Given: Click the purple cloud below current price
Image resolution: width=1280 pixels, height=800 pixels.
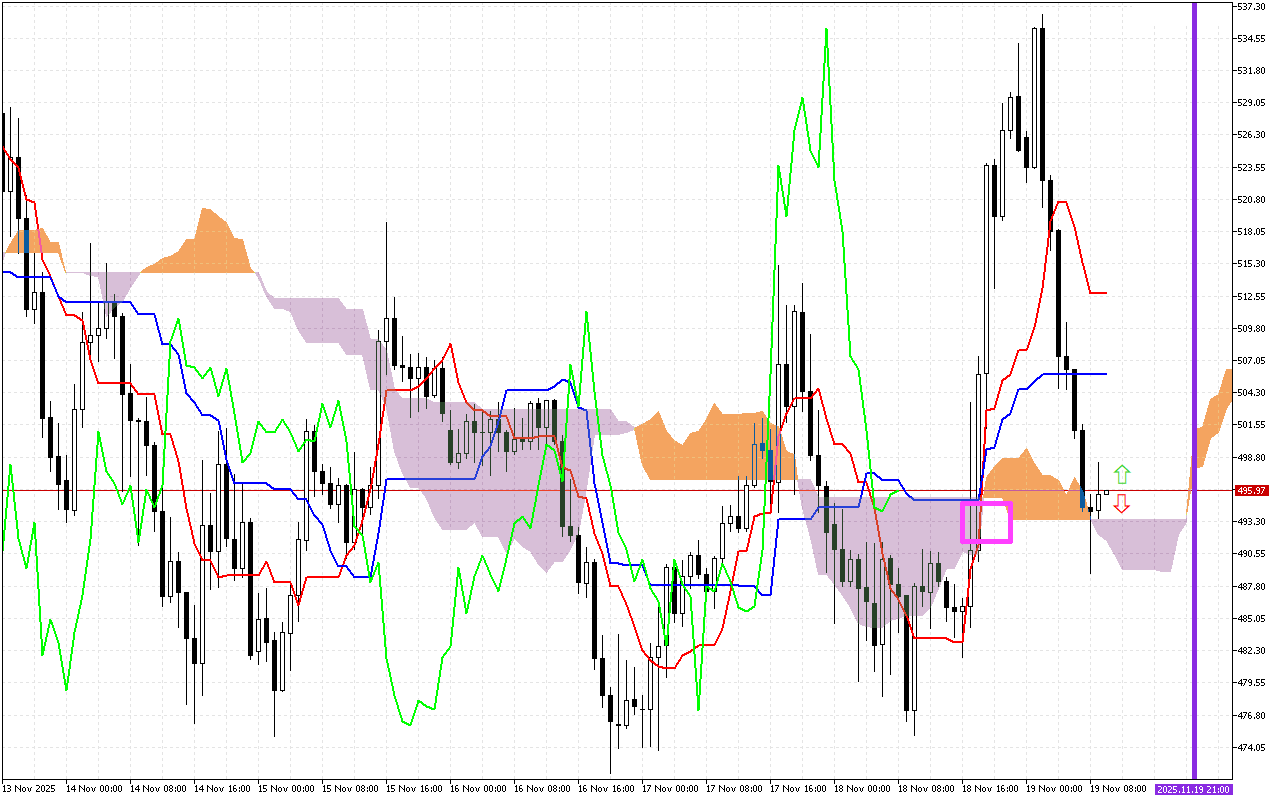Looking at the screenshot, I should tap(1140, 545).
